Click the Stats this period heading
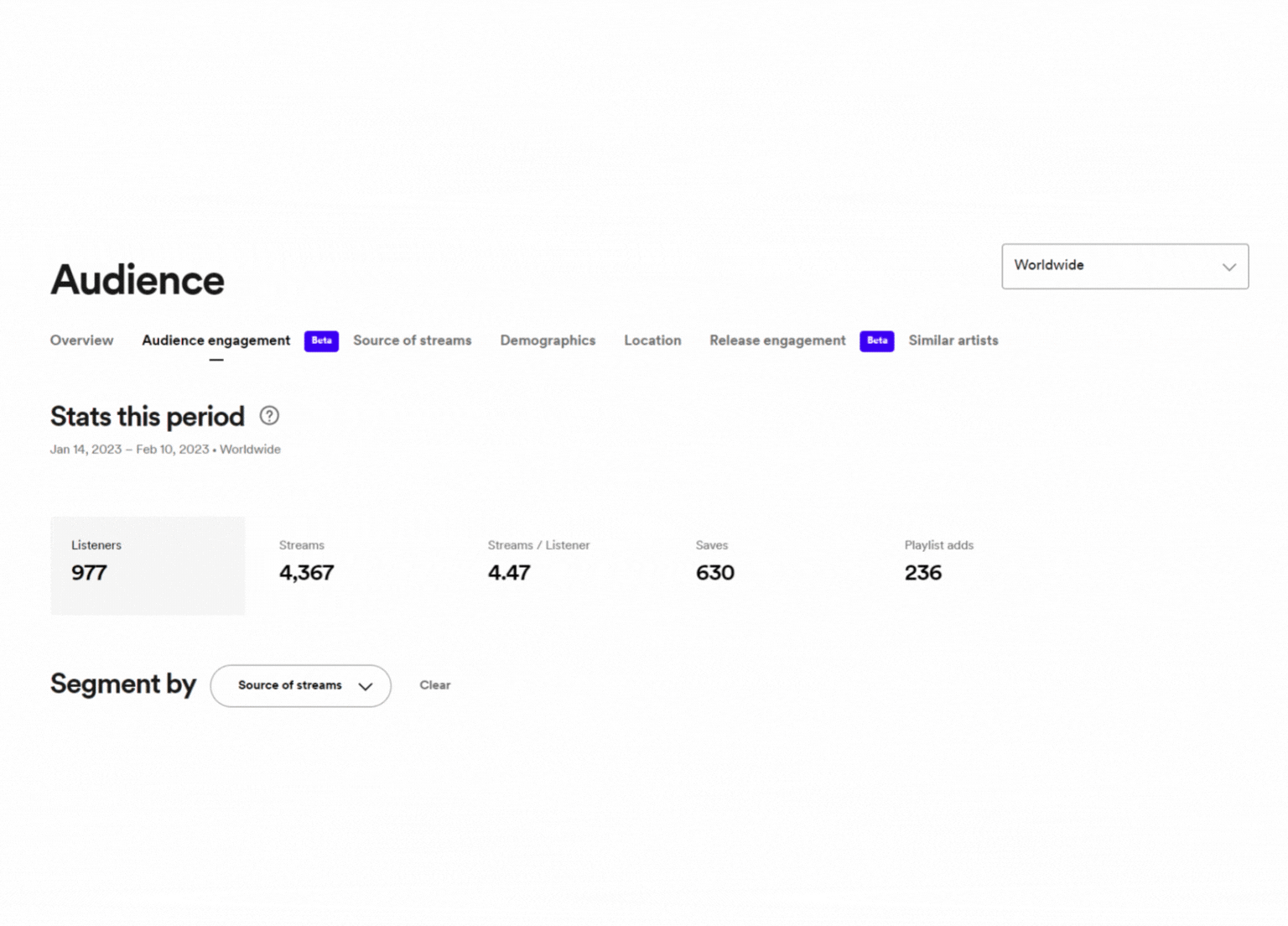The width and height of the screenshot is (1288, 926). click(148, 417)
